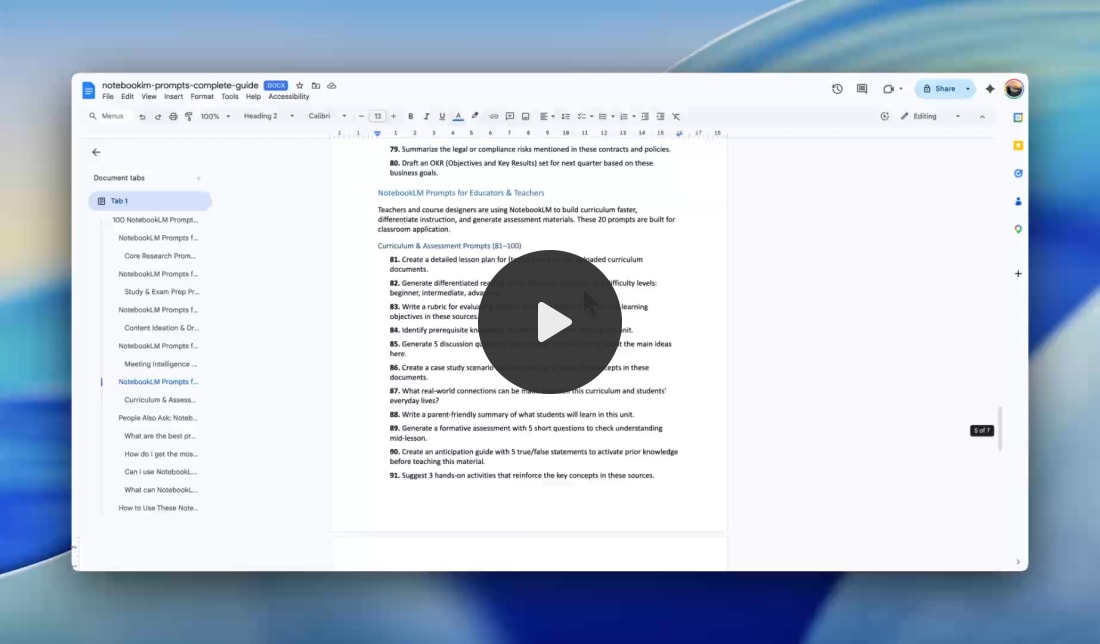Open the View menu
Viewport: 1100px width, 644px height.
coord(149,97)
